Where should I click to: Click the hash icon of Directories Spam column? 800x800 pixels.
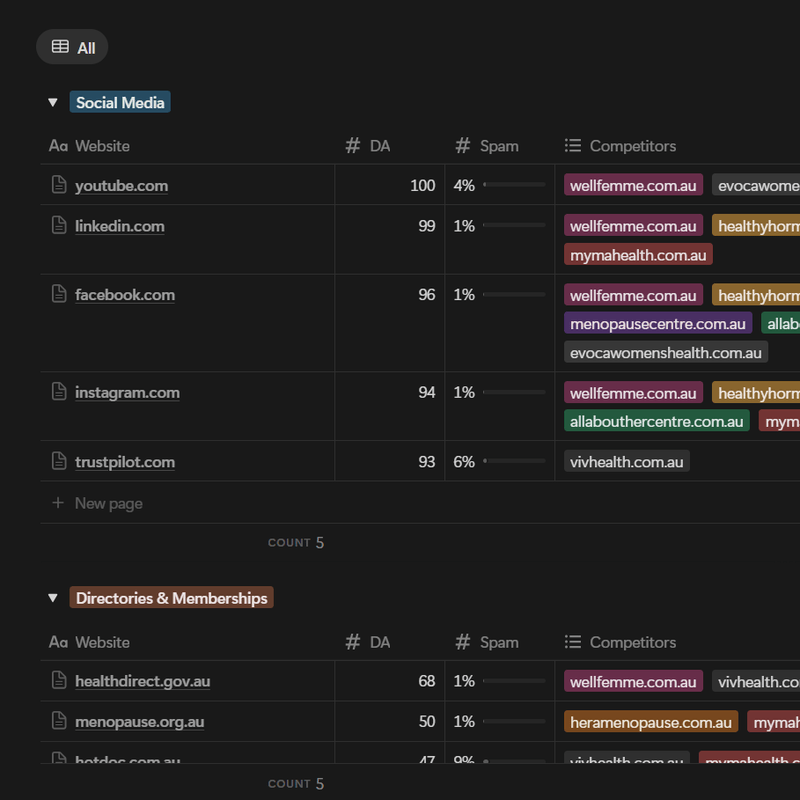(463, 642)
